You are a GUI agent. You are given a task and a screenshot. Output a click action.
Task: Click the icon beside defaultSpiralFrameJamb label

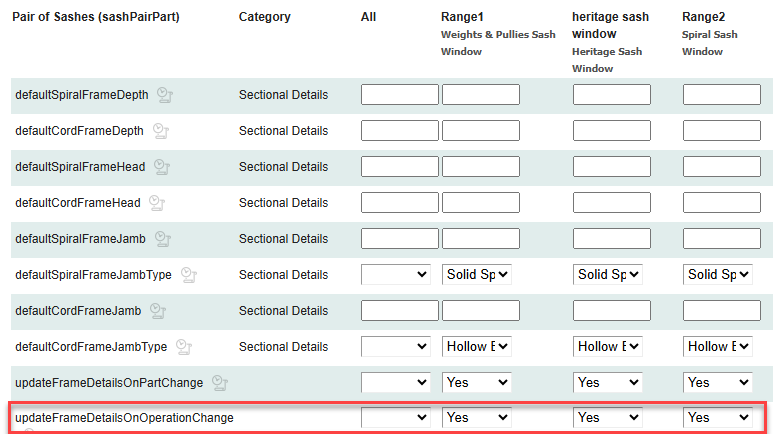coord(163,239)
